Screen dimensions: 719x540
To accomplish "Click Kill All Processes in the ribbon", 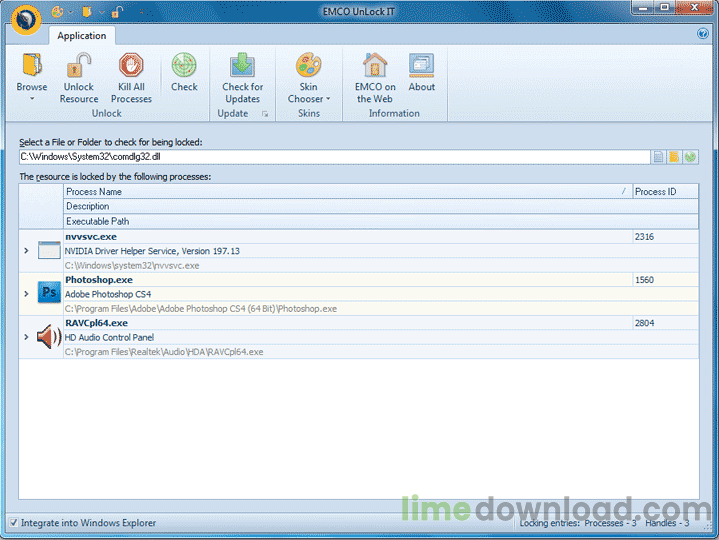I will click(x=131, y=68).
